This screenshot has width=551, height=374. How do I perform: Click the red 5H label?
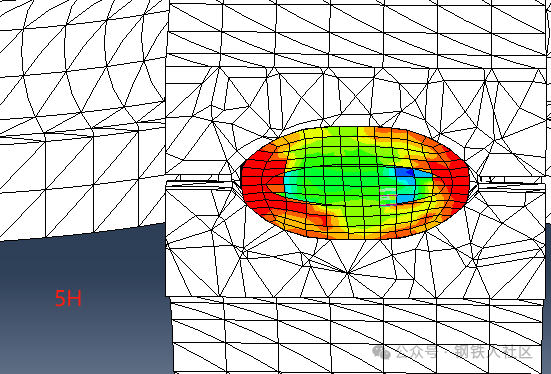point(69,298)
